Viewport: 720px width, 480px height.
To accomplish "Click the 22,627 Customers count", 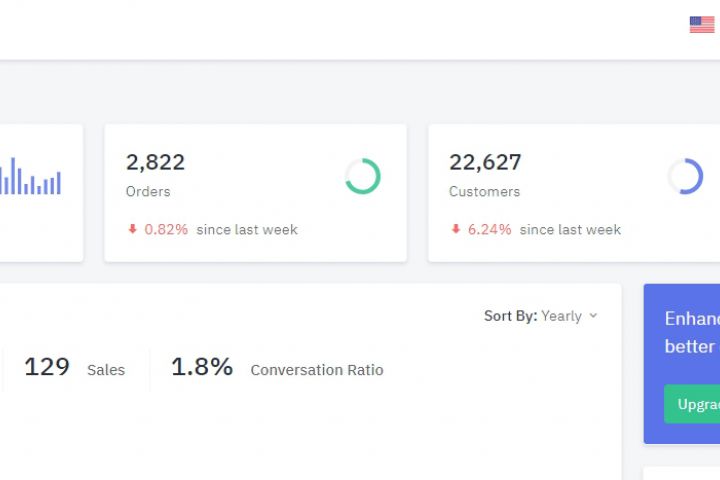I will pos(485,162).
